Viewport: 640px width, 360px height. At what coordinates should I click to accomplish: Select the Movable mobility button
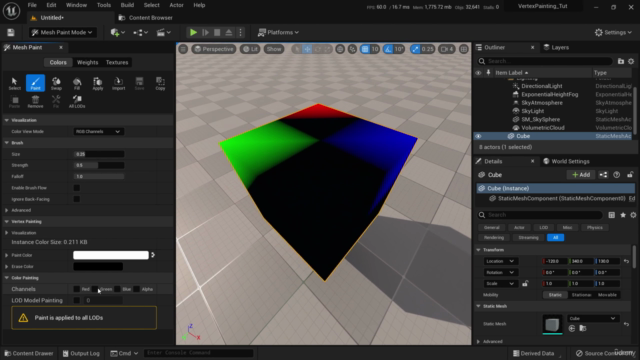point(607,295)
